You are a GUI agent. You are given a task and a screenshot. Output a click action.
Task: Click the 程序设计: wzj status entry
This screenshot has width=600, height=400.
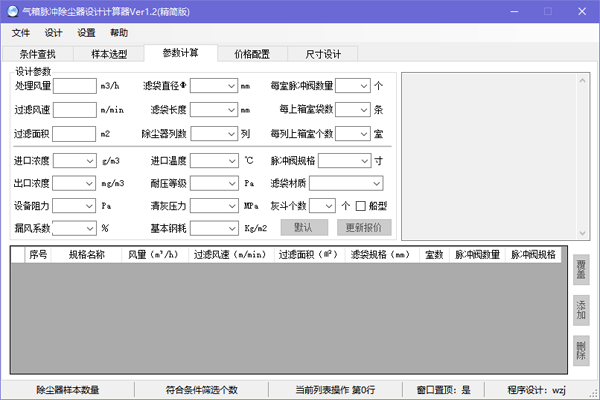[x=536, y=390]
